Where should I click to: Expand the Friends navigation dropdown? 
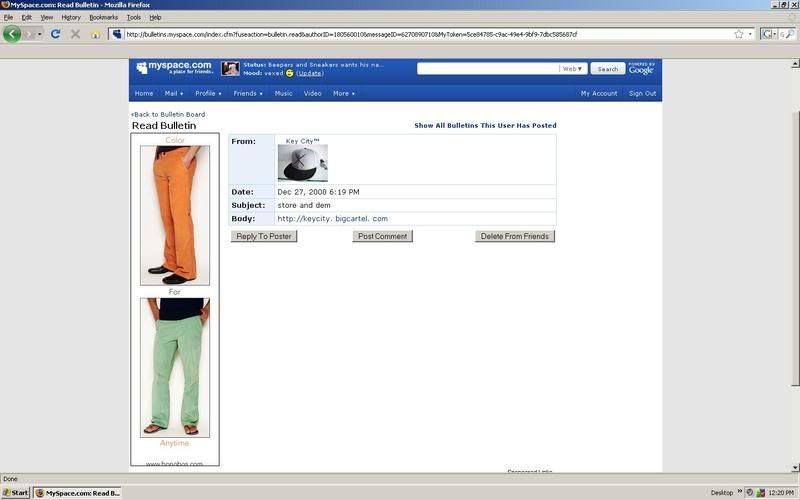pos(248,94)
